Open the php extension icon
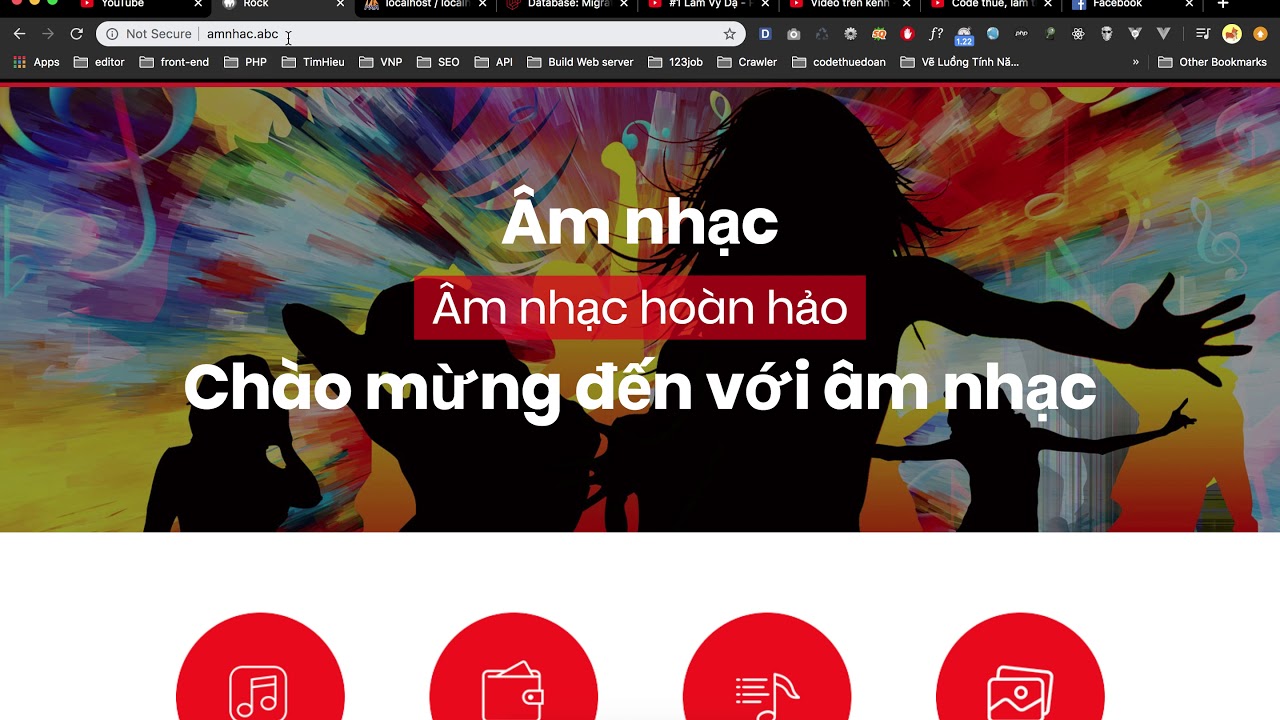Screen dimensions: 1280x720 pyautogui.click(x=1021, y=34)
